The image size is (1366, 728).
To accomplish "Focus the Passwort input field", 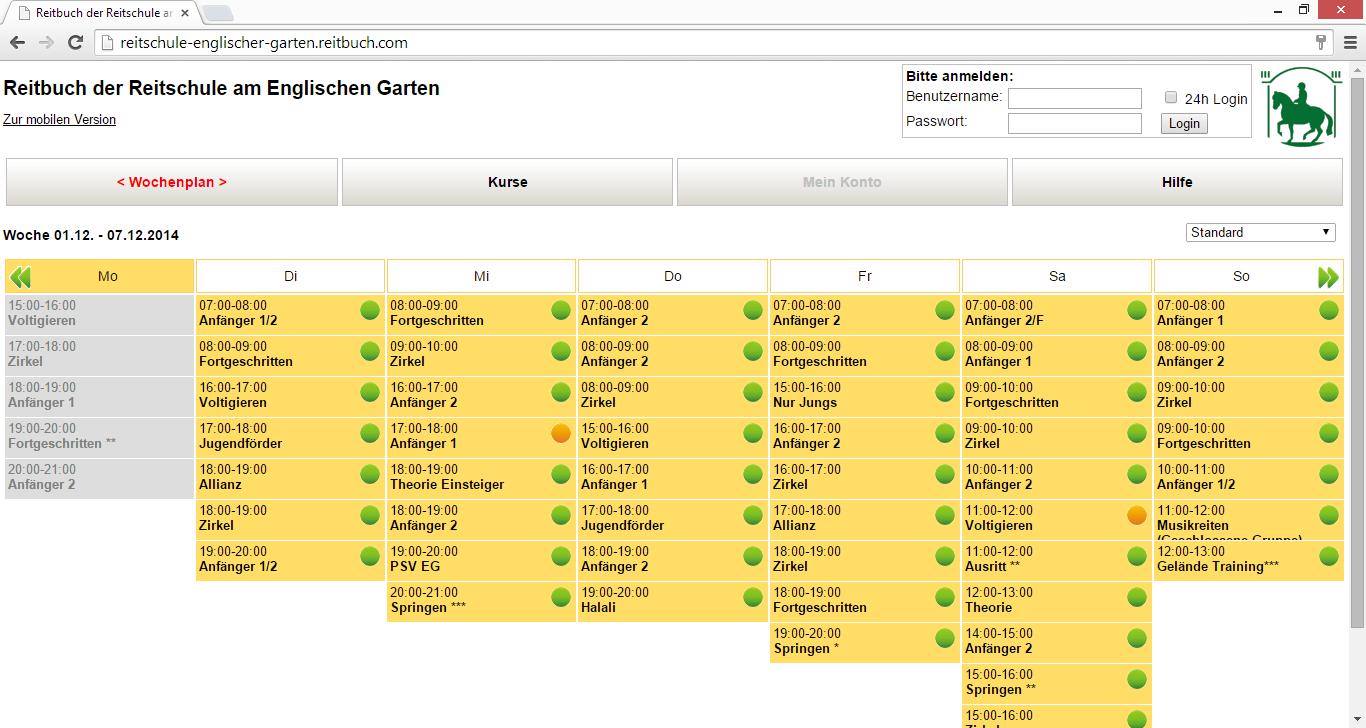I will point(1074,123).
